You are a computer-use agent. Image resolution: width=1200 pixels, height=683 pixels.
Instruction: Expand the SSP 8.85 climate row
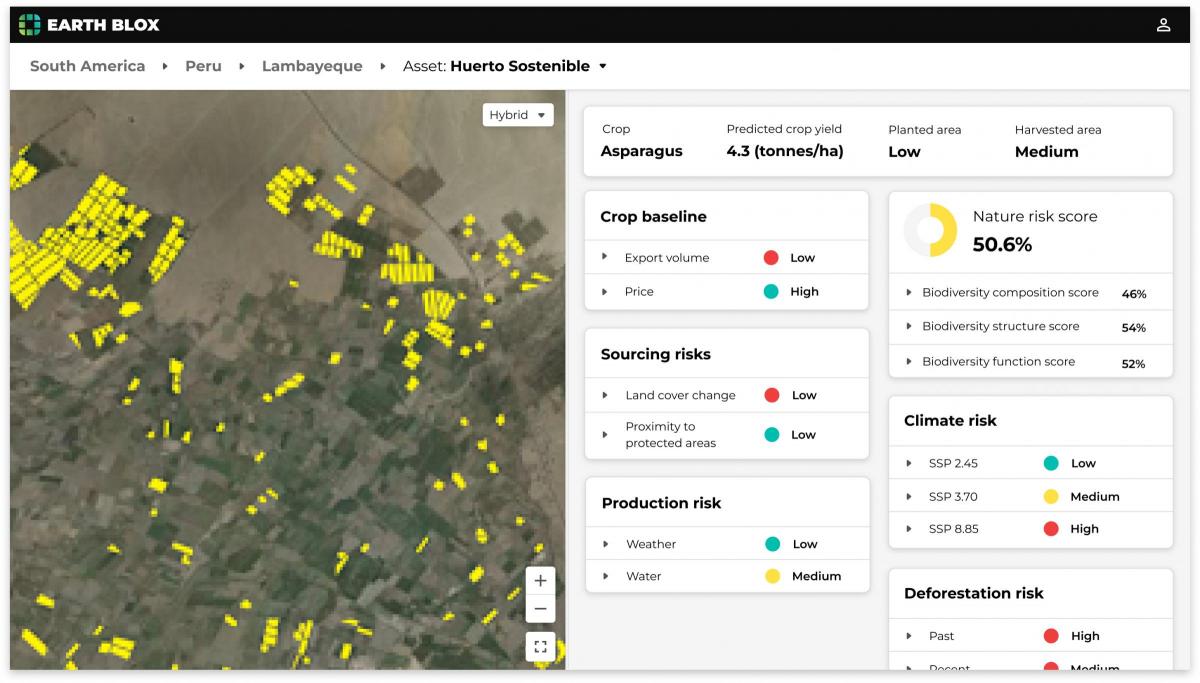908,529
